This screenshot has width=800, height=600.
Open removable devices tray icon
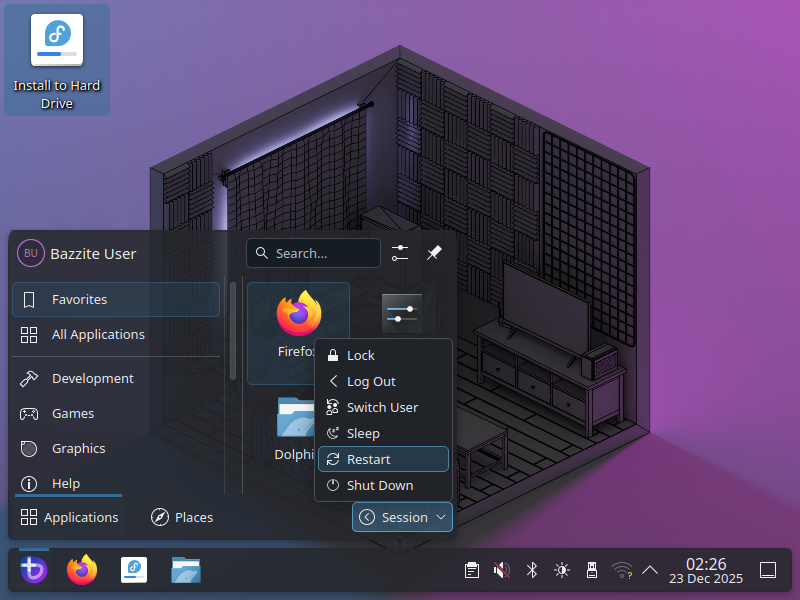(592, 570)
